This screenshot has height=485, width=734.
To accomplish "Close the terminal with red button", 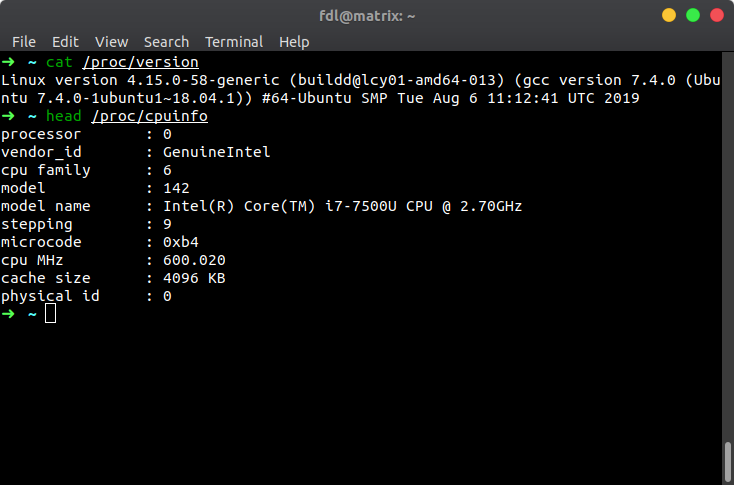I will (x=717, y=15).
